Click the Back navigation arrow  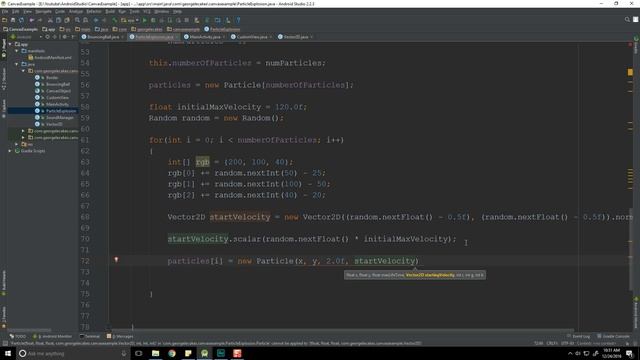pyautogui.click(x=96, y=20)
